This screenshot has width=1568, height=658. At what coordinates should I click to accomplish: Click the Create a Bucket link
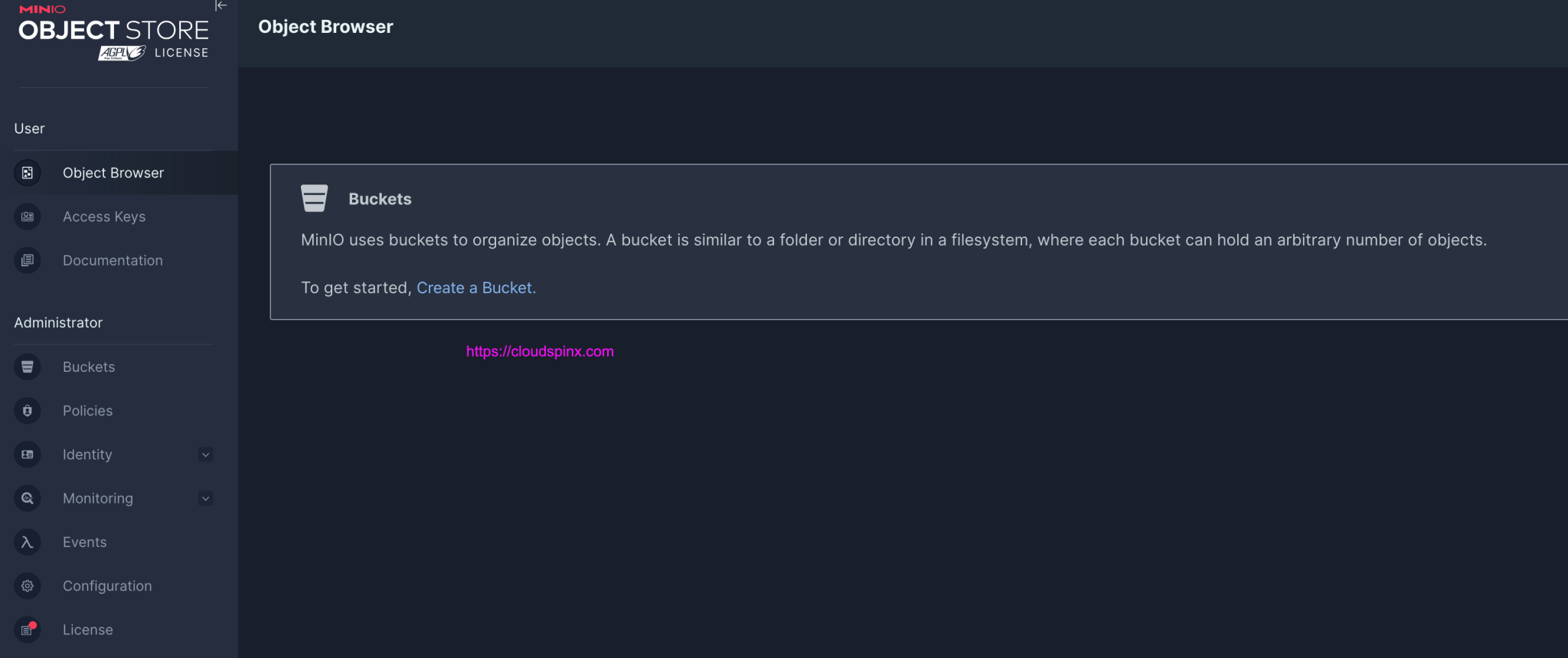point(475,288)
